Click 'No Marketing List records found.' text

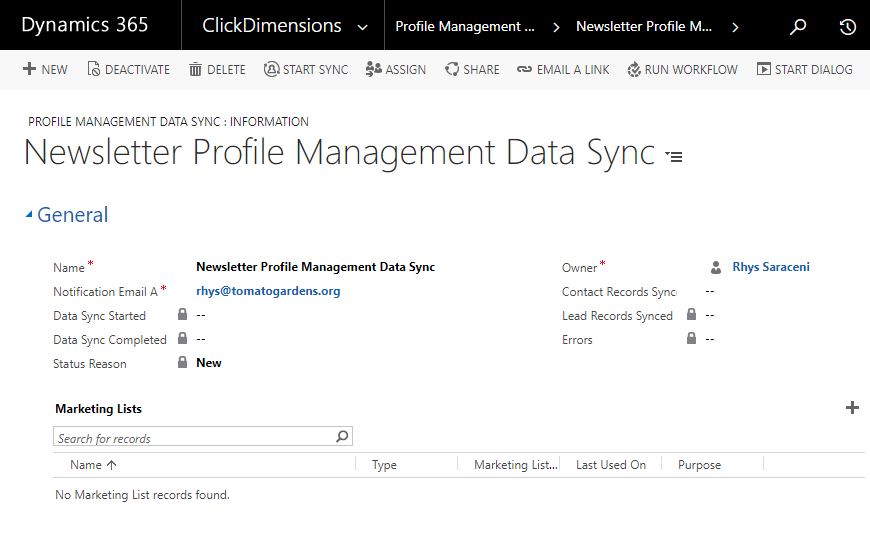click(142, 495)
